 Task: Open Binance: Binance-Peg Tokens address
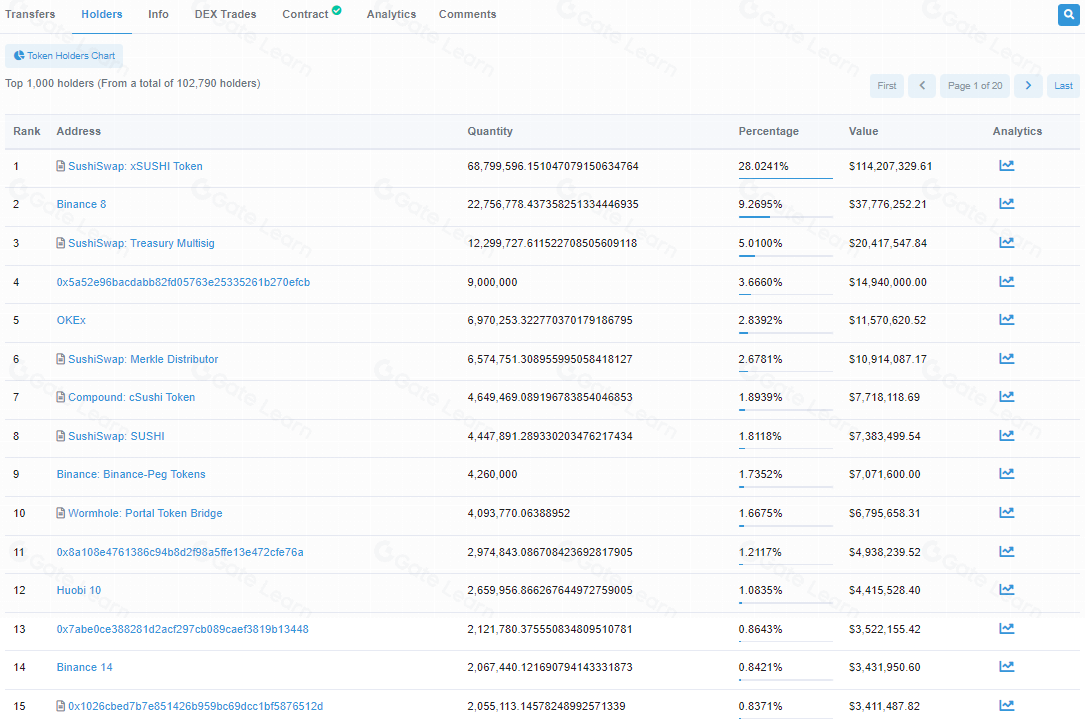[131, 474]
